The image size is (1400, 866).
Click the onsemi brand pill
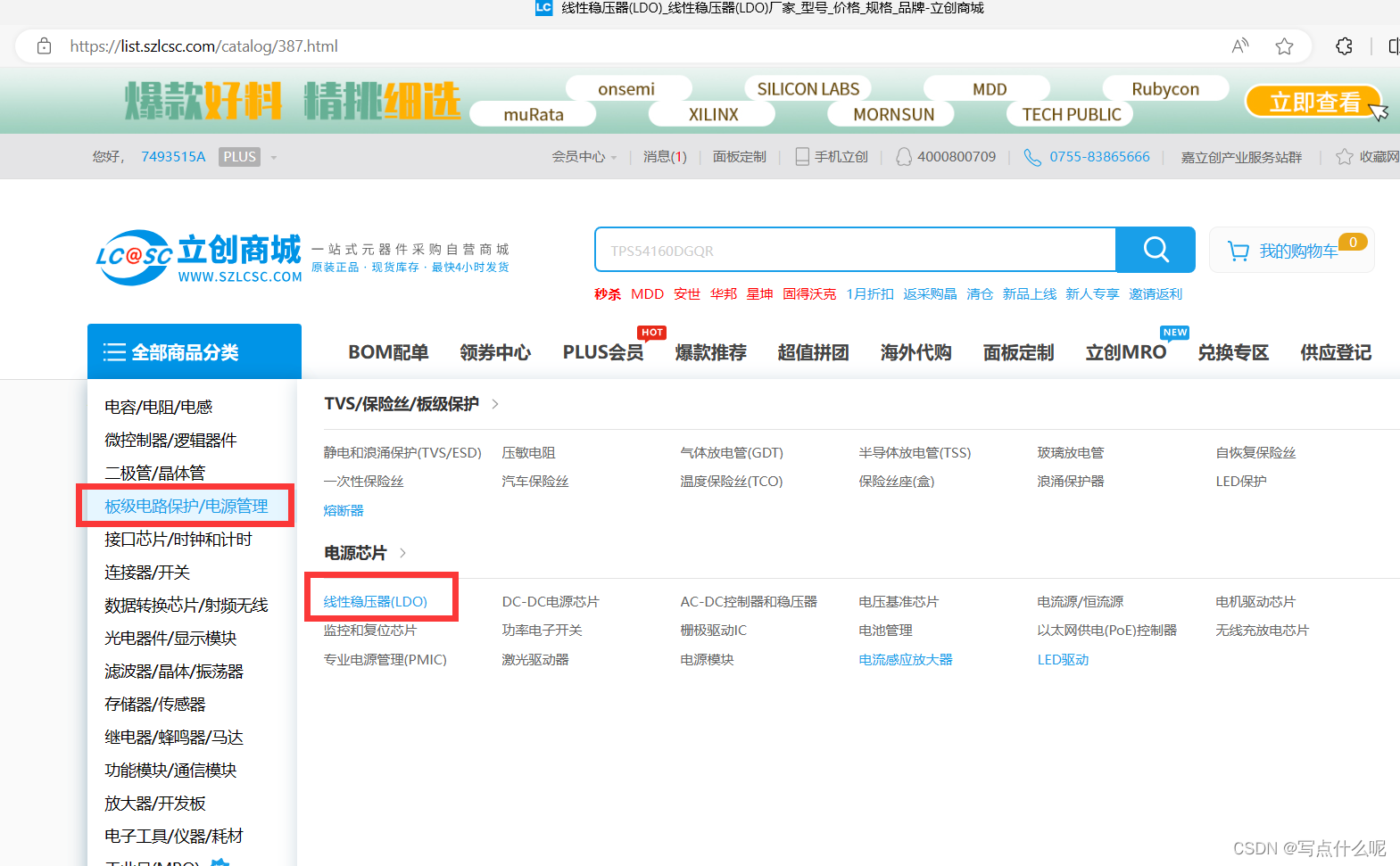tap(626, 89)
